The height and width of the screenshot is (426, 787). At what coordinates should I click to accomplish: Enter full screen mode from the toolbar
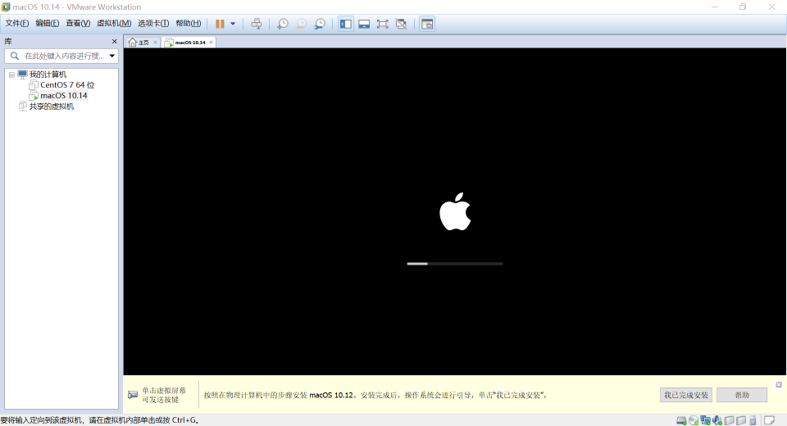click(x=382, y=24)
